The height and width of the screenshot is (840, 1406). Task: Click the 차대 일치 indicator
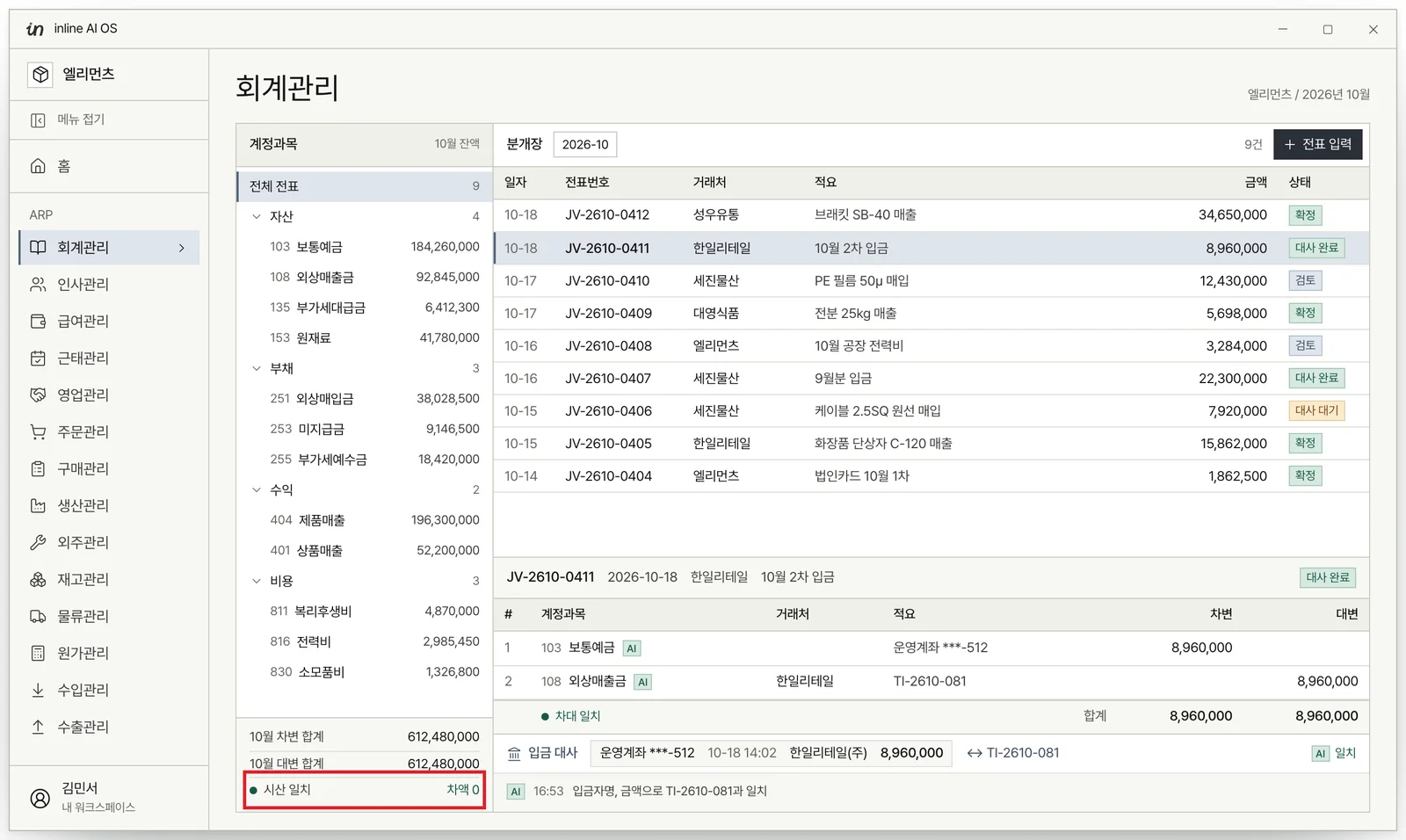[x=571, y=716]
